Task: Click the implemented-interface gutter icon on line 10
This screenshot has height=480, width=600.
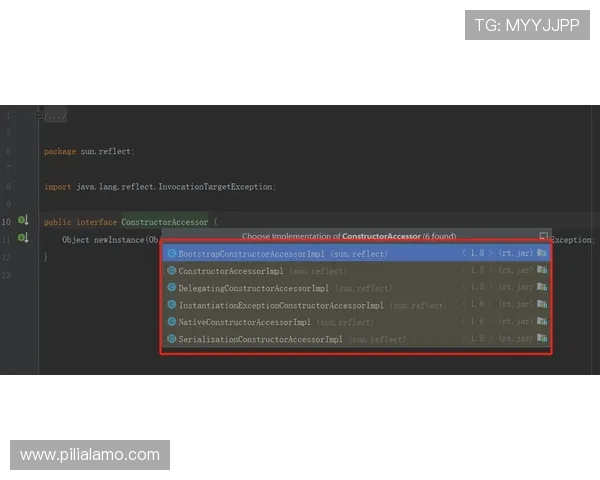Action: click(23, 220)
